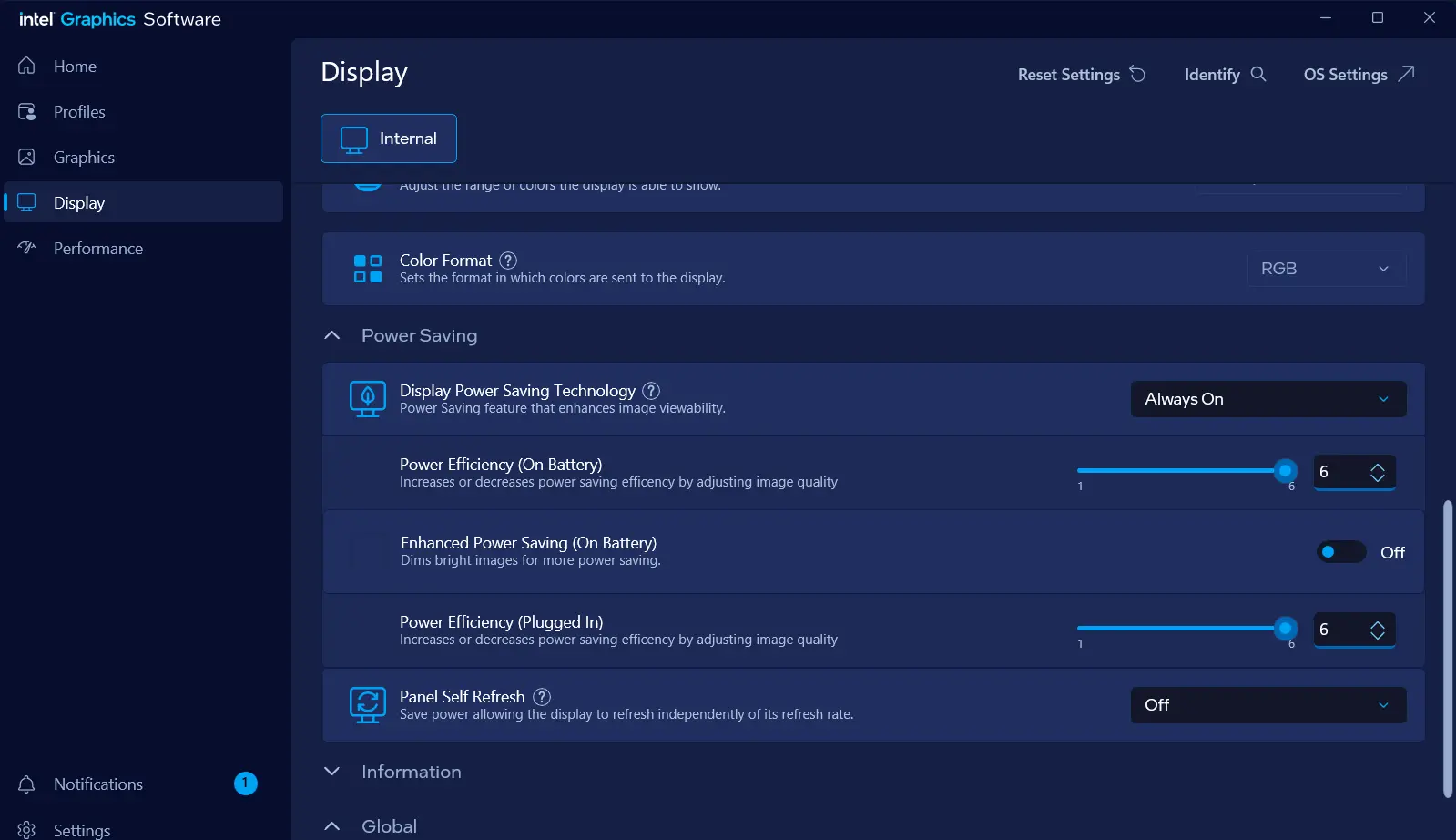
Task: Click the Display Power Saving Technology title
Action: pyautogui.click(x=517, y=391)
